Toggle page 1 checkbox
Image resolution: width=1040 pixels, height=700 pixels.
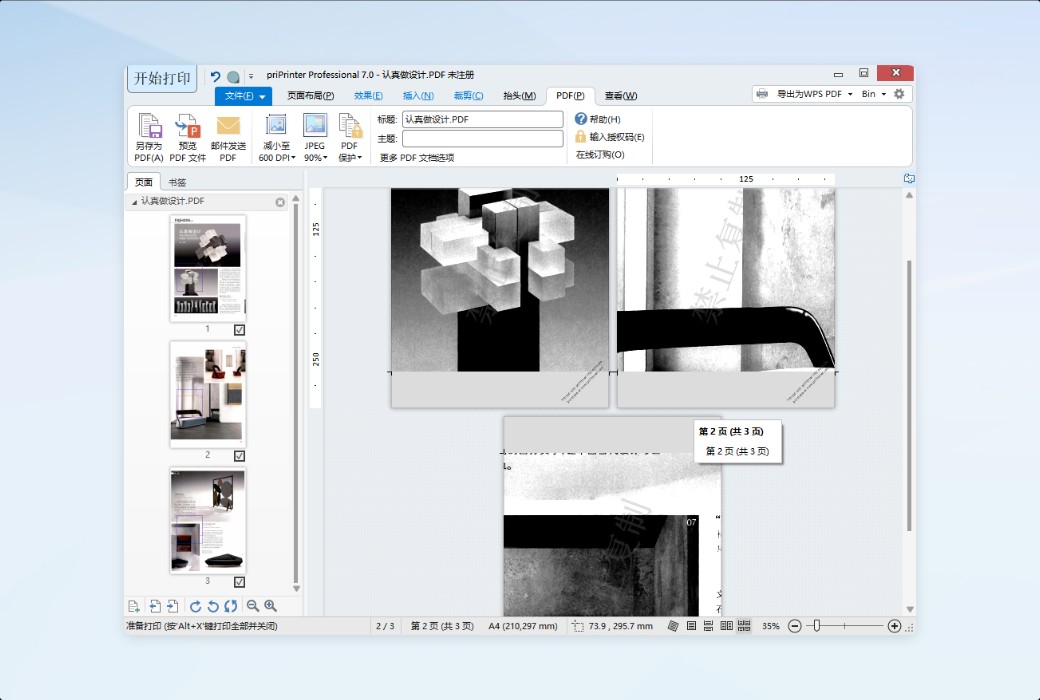[x=239, y=330]
